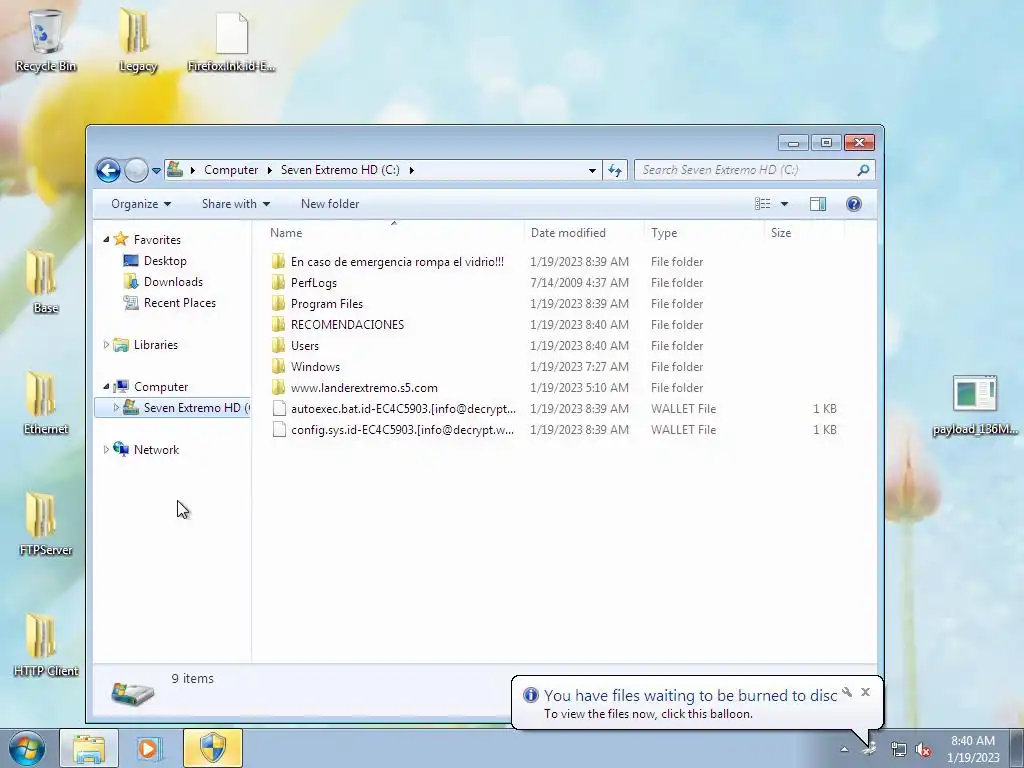Viewport: 1024px width, 768px height.
Task: Click the greyed Forward navigation arrow
Action: tap(136, 170)
